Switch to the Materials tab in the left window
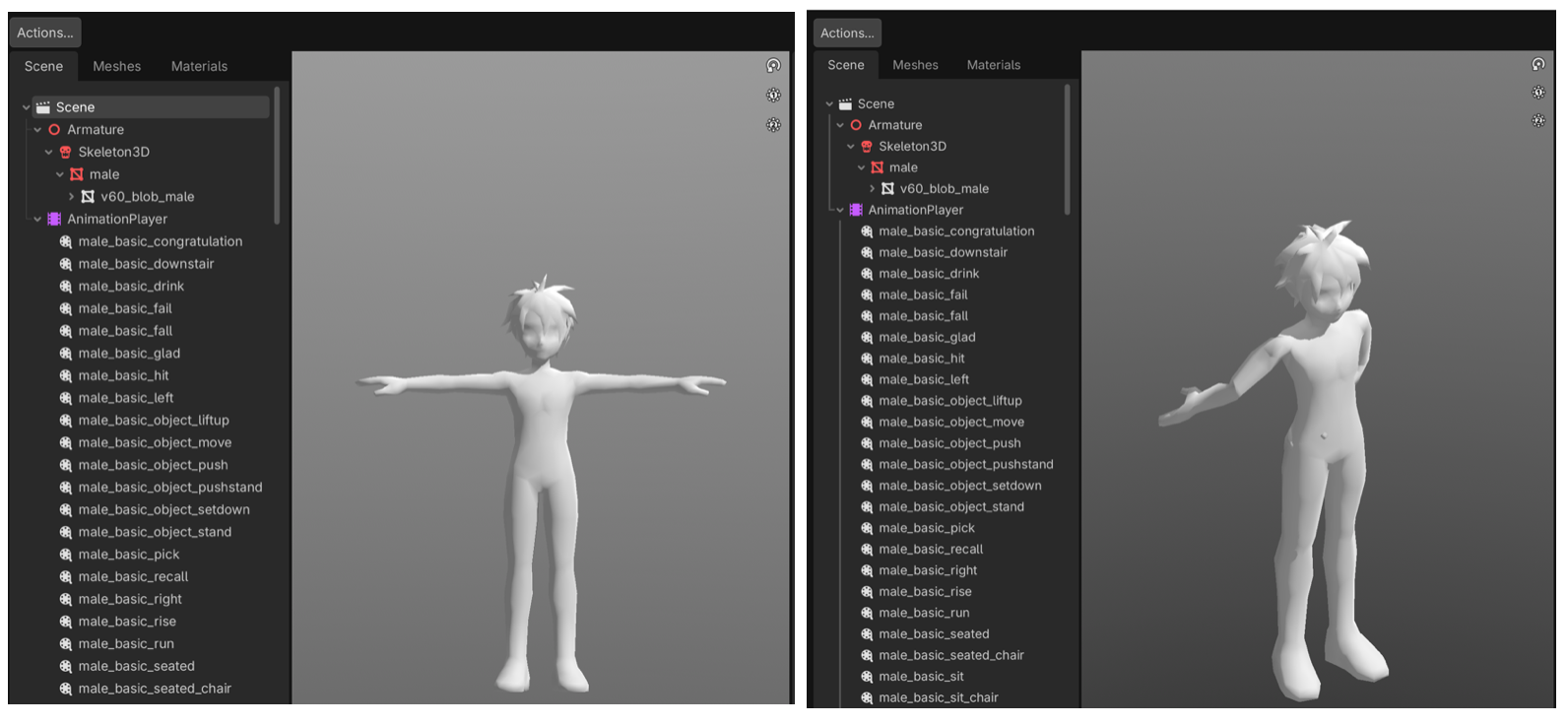The height and width of the screenshot is (725, 1568). (x=199, y=66)
